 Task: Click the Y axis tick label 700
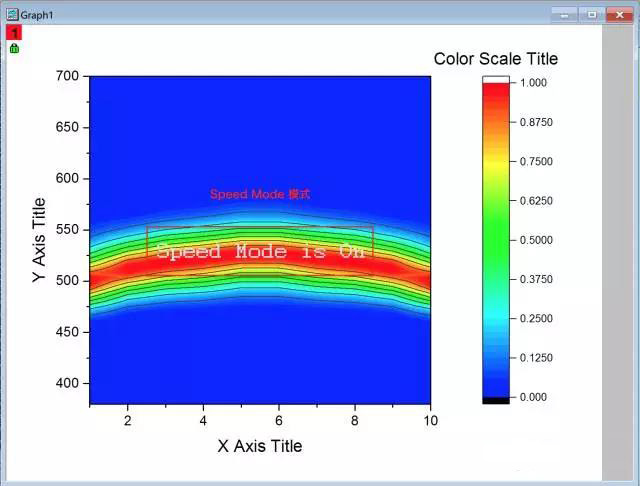point(67,76)
